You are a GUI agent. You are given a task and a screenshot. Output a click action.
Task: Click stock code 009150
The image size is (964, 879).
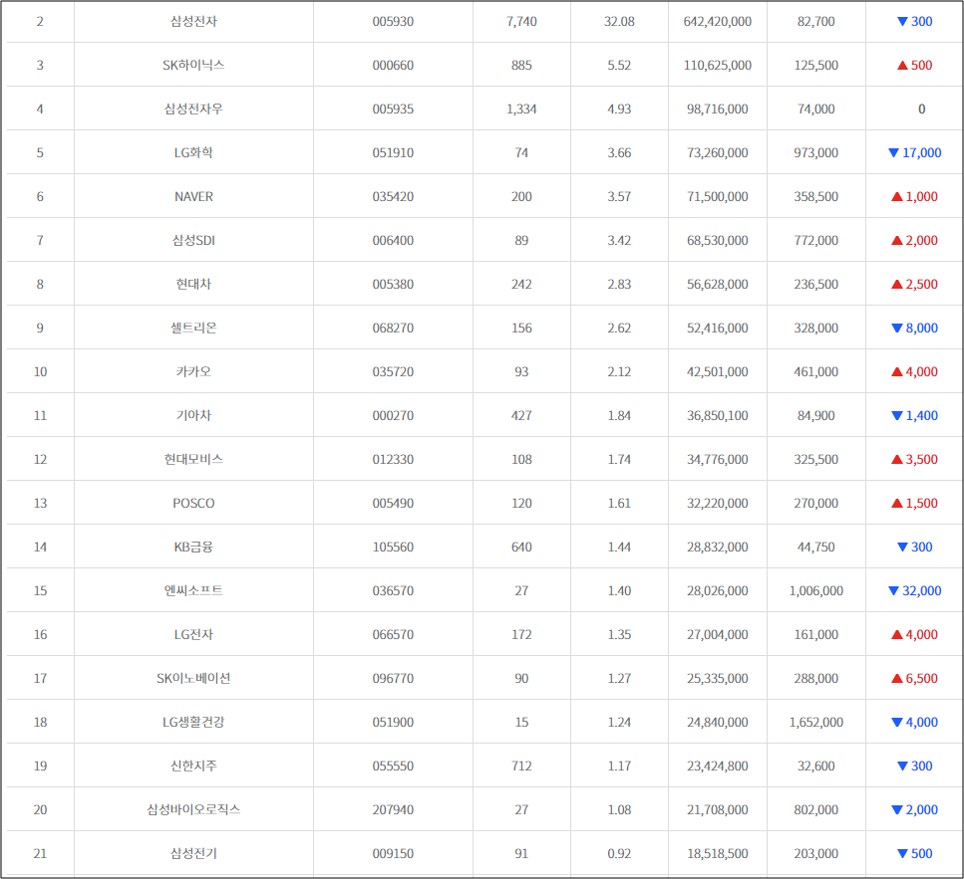(x=393, y=853)
